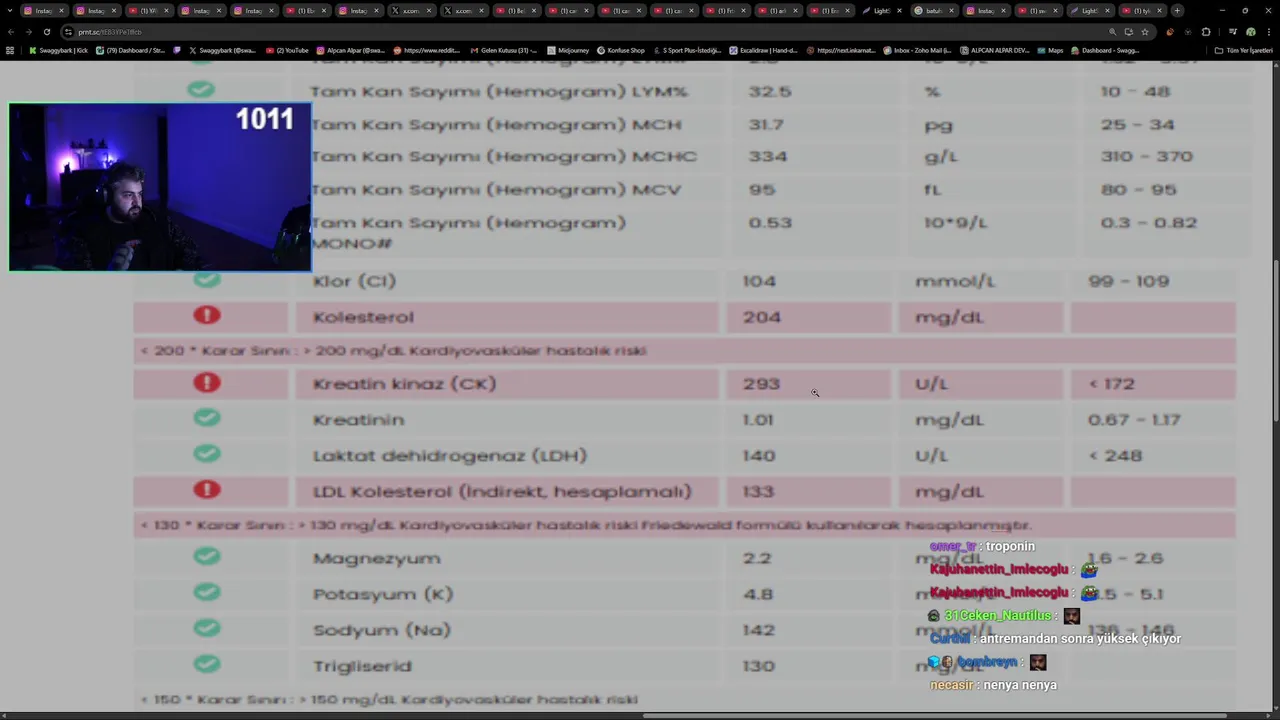The width and height of the screenshot is (1280, 720).
Task: Click the red alert icon beside LDL Kolesterol
Action: [207, 489]
